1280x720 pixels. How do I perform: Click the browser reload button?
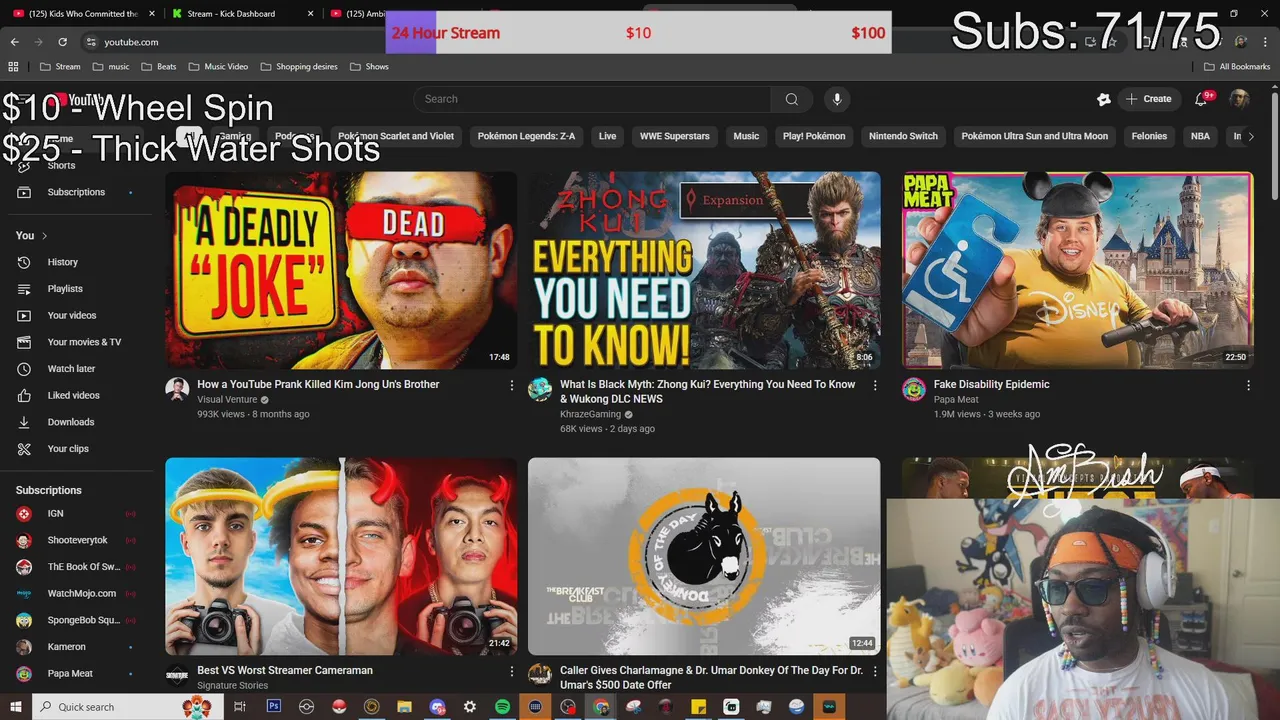(62, 42)
